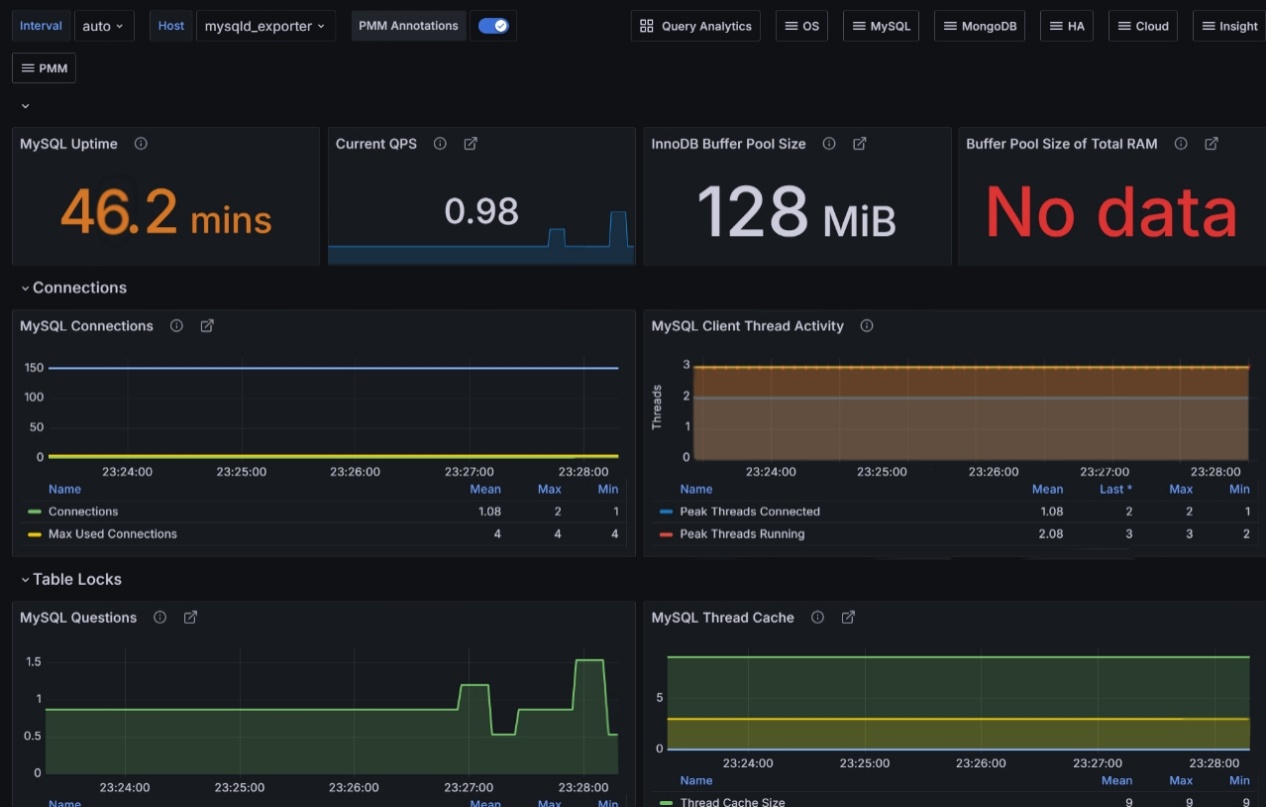This screenshot has width=1266, height=807.
Task: Click the MySQL Connections panel title
Action: point(87,326)
